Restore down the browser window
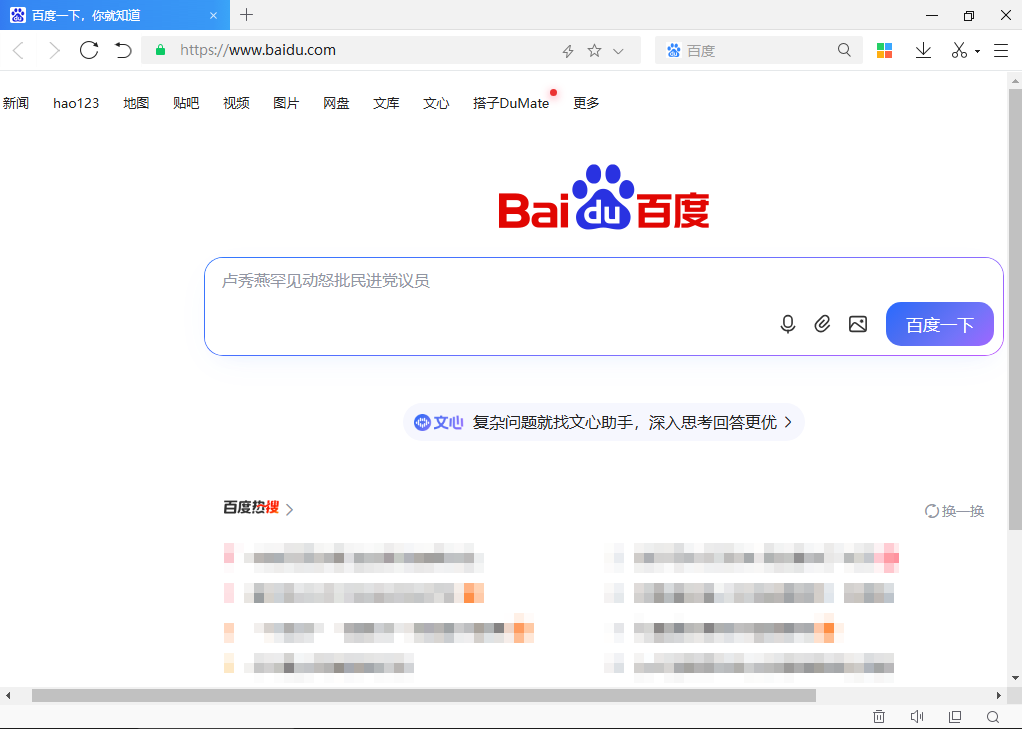Image resolution: width=1027 pixels, height=729 pixels. (x=969, y=15)
